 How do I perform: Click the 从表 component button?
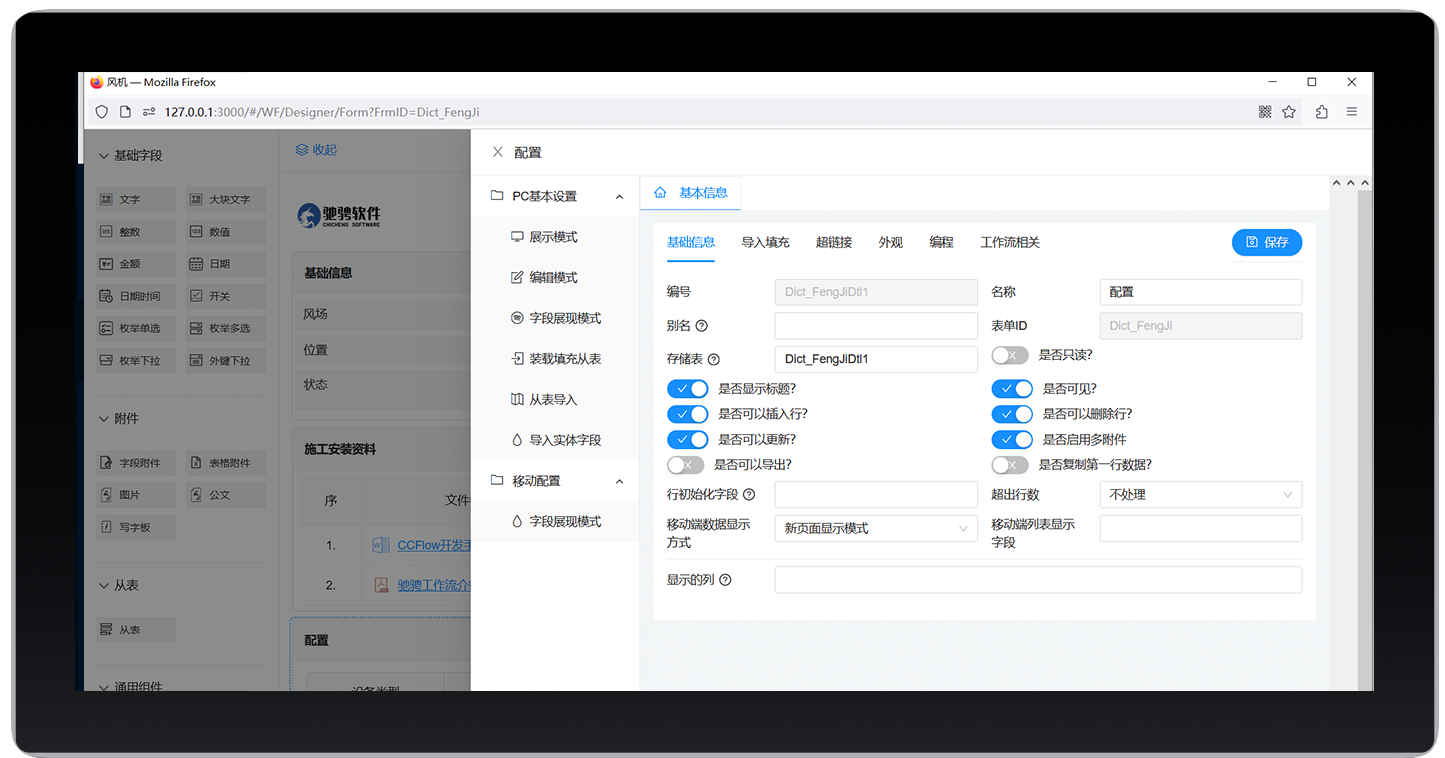[136, 630]
